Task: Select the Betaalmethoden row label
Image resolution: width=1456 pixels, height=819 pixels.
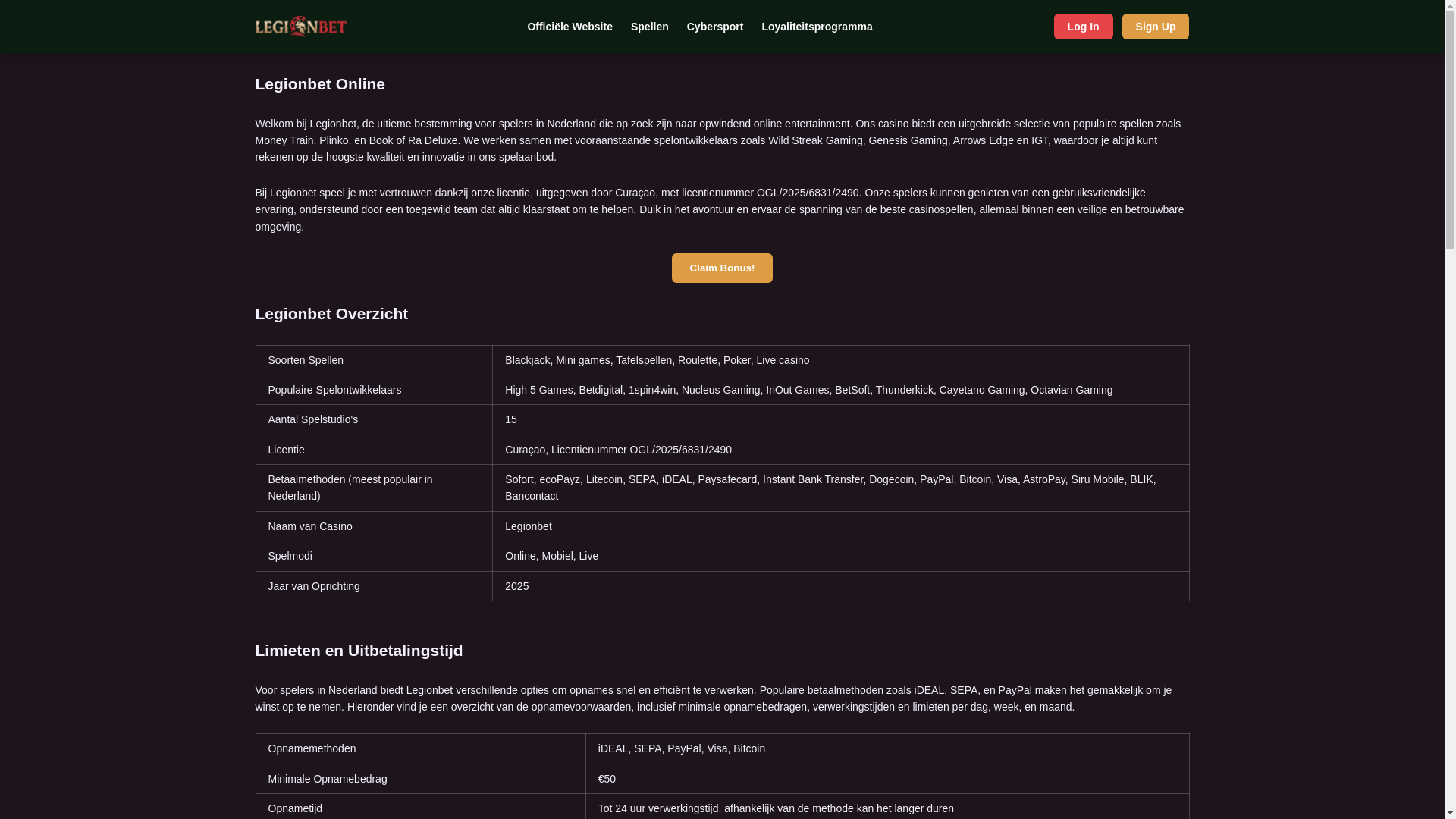Action: (374, 488)
